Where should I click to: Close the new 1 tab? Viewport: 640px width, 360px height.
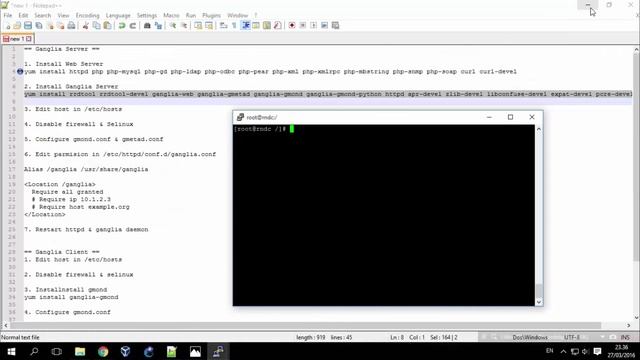(x=29, y=39)
